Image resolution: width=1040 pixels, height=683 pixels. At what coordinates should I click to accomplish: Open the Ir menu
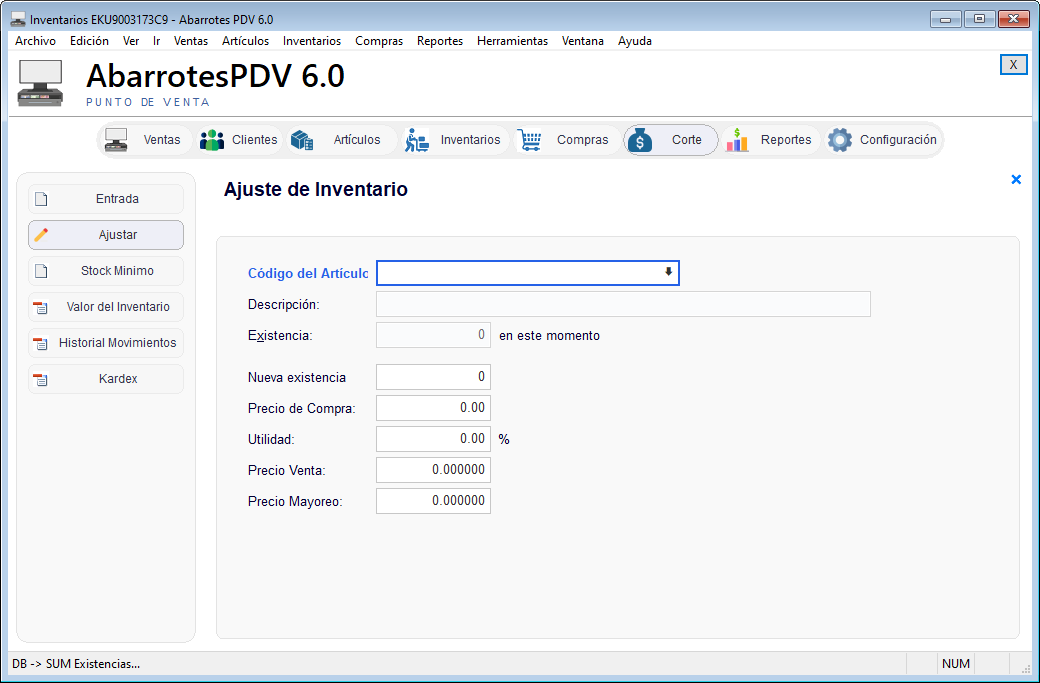157,41
